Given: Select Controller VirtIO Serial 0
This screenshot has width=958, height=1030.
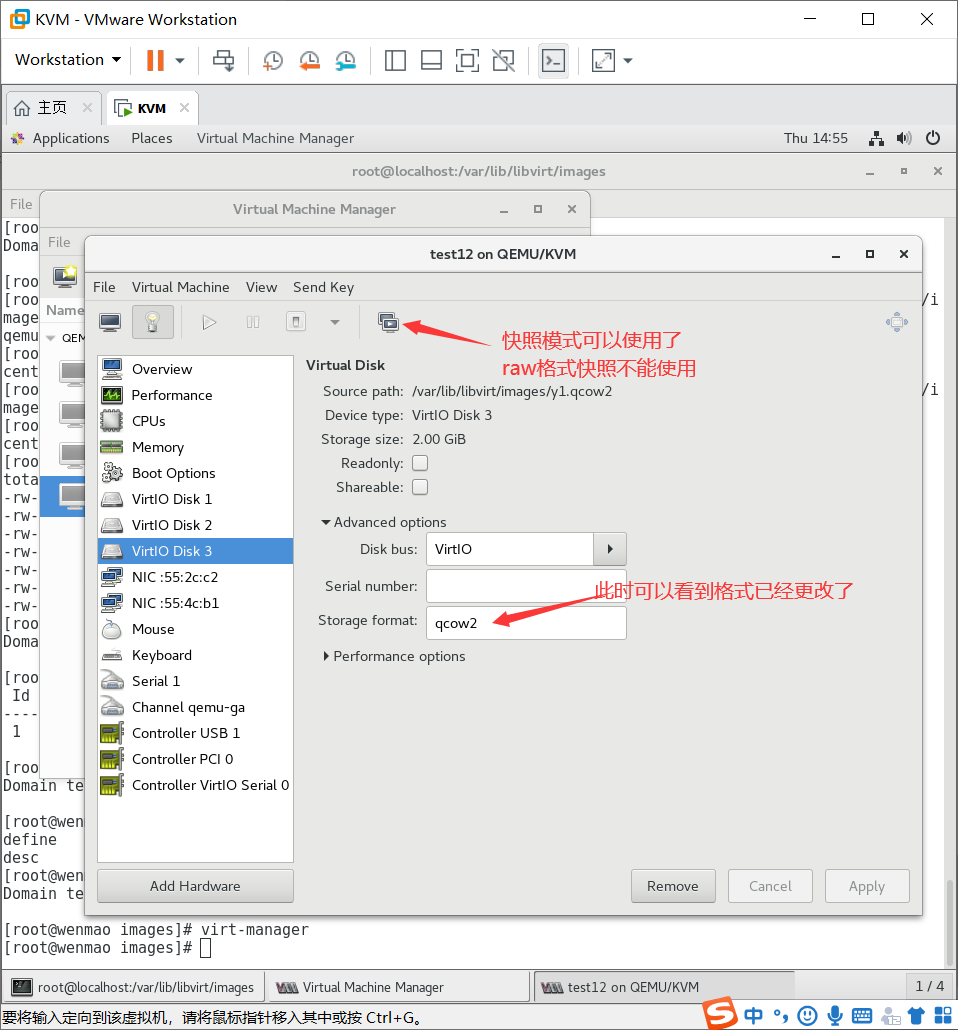Looking at the screenshot, I should coord(195,786).
